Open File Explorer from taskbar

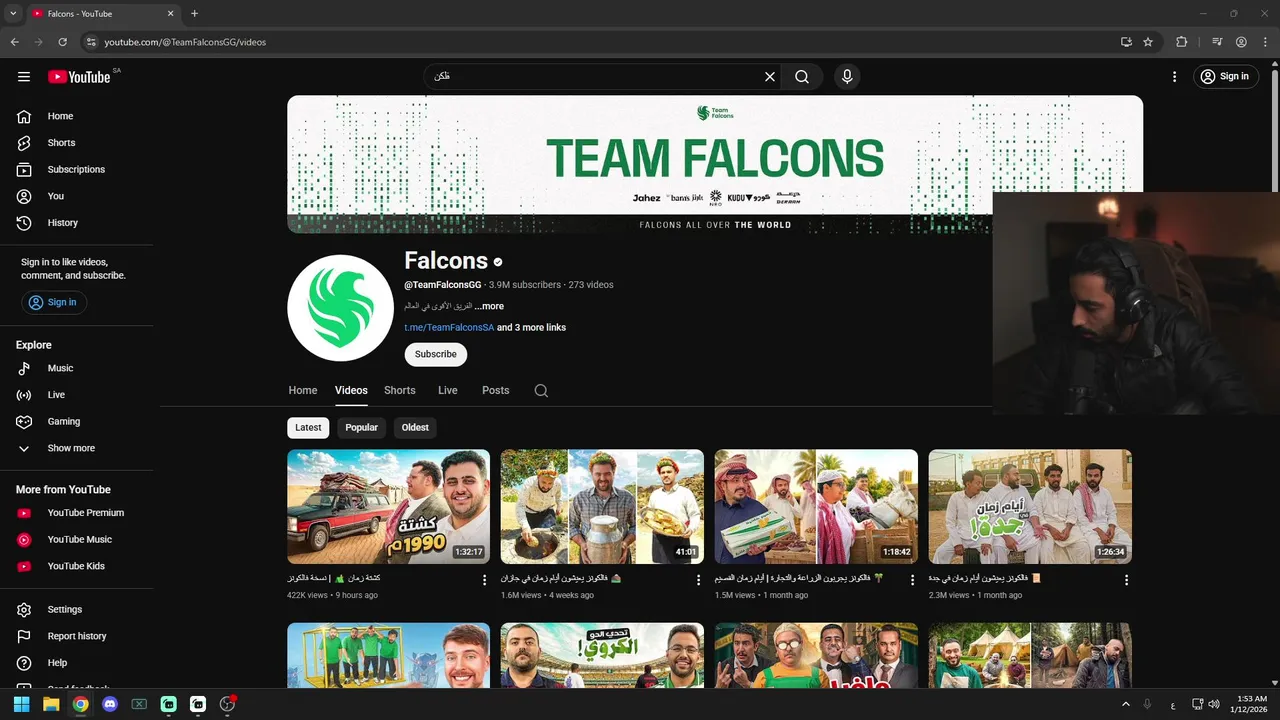tap(51, 704)
